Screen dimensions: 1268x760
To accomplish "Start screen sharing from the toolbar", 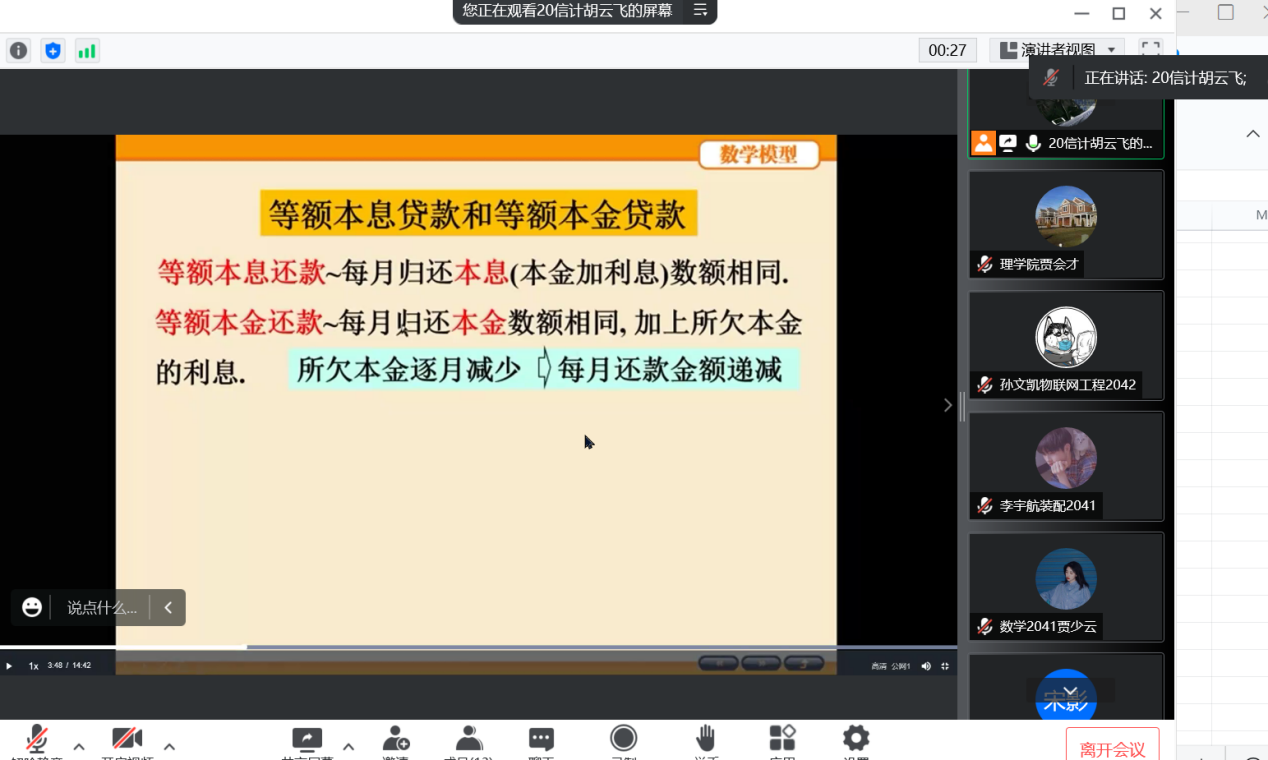I will [307, 741].
